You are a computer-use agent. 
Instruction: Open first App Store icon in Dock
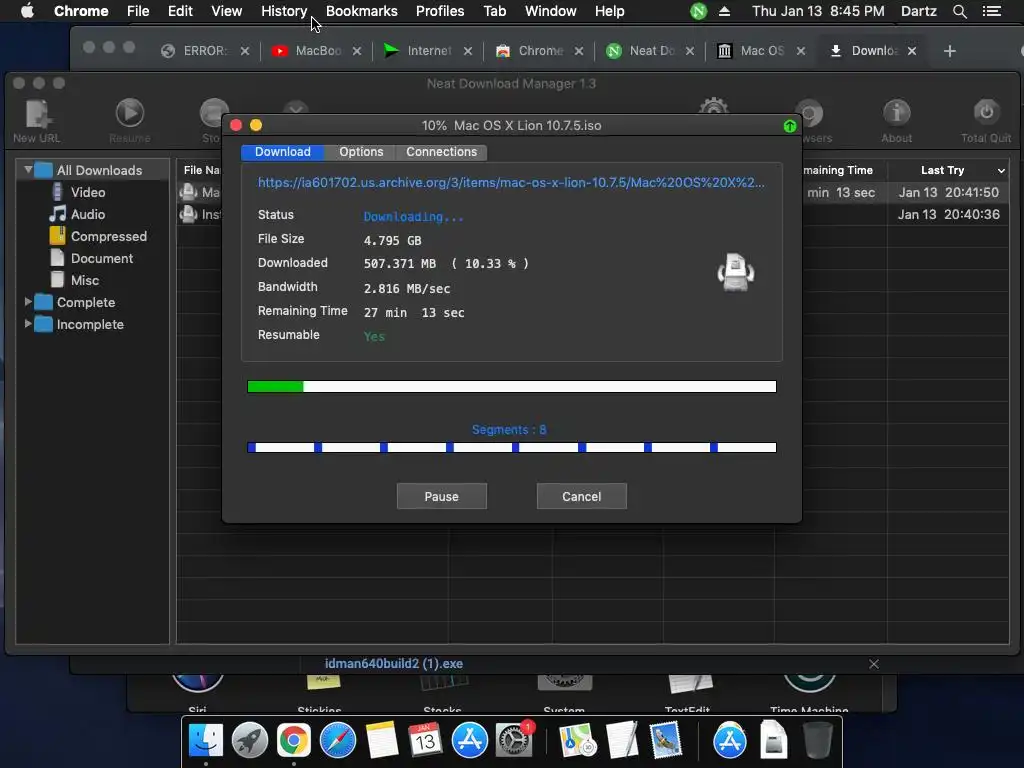click(470, 741)
